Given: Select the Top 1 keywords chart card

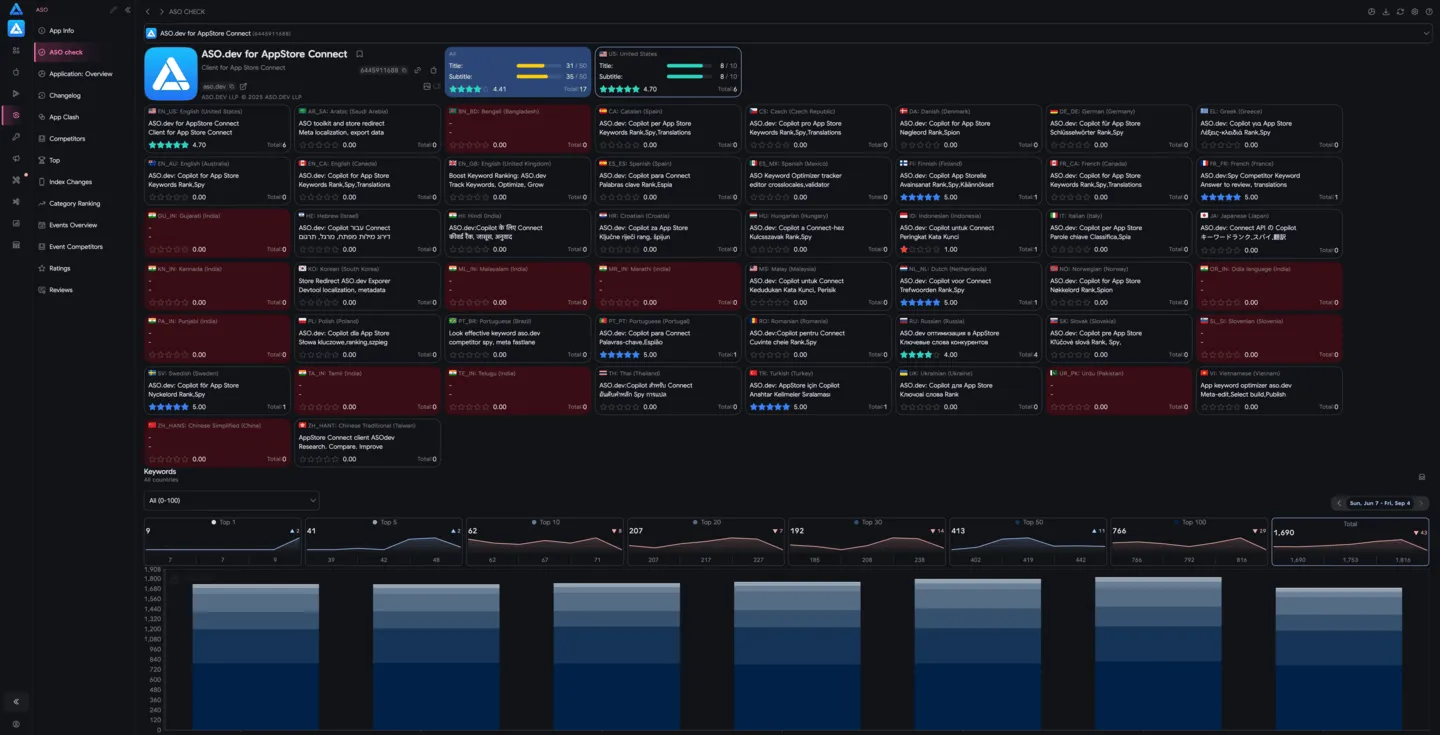Looking at the screenshot, I should [222, 541].
